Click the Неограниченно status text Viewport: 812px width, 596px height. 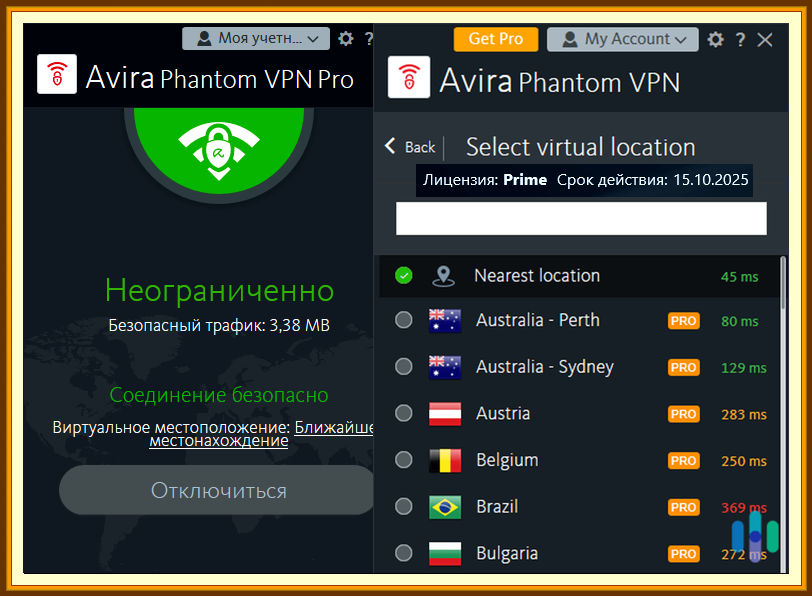point(219,290)
